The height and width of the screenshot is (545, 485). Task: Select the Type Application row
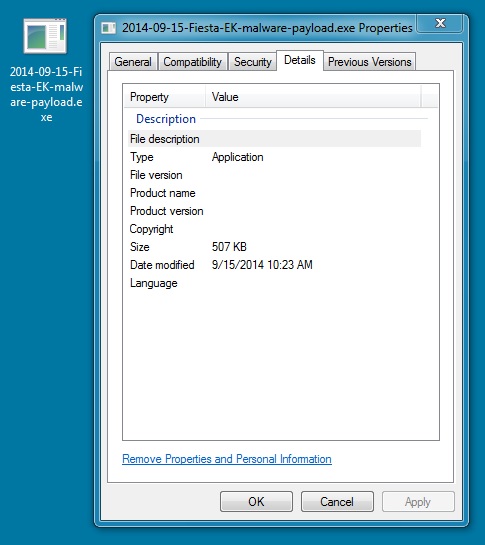tap(274, 157)
